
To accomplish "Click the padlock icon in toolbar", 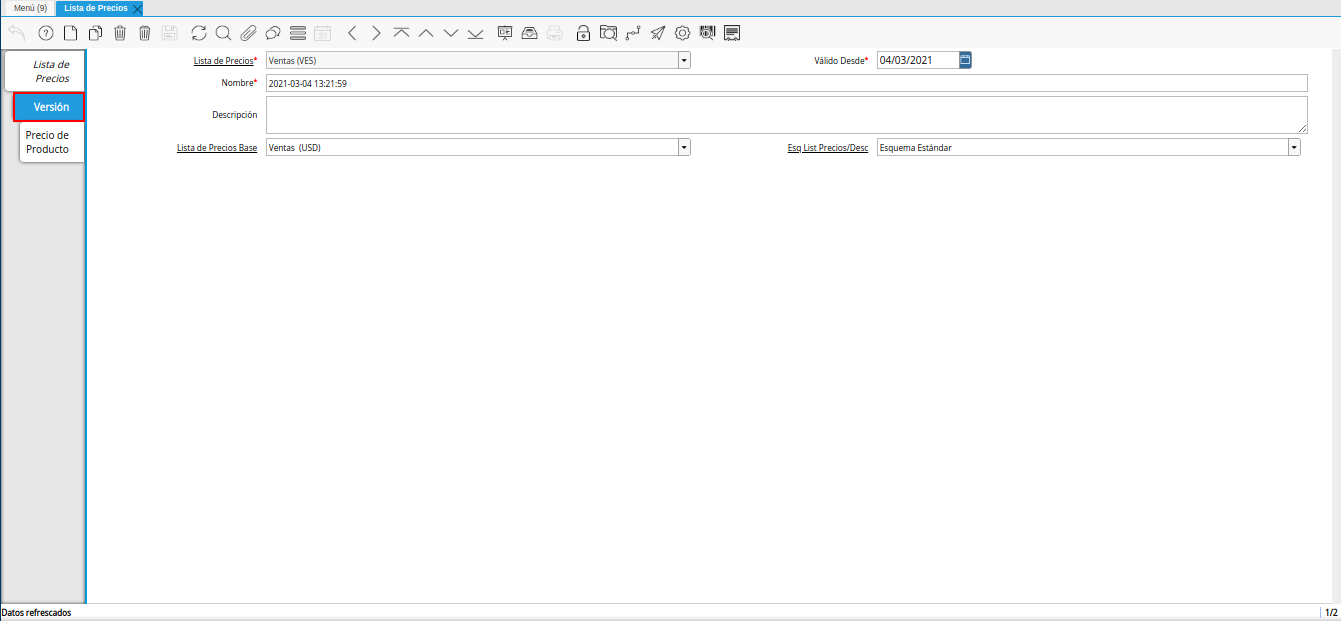I will coord(583,33).
